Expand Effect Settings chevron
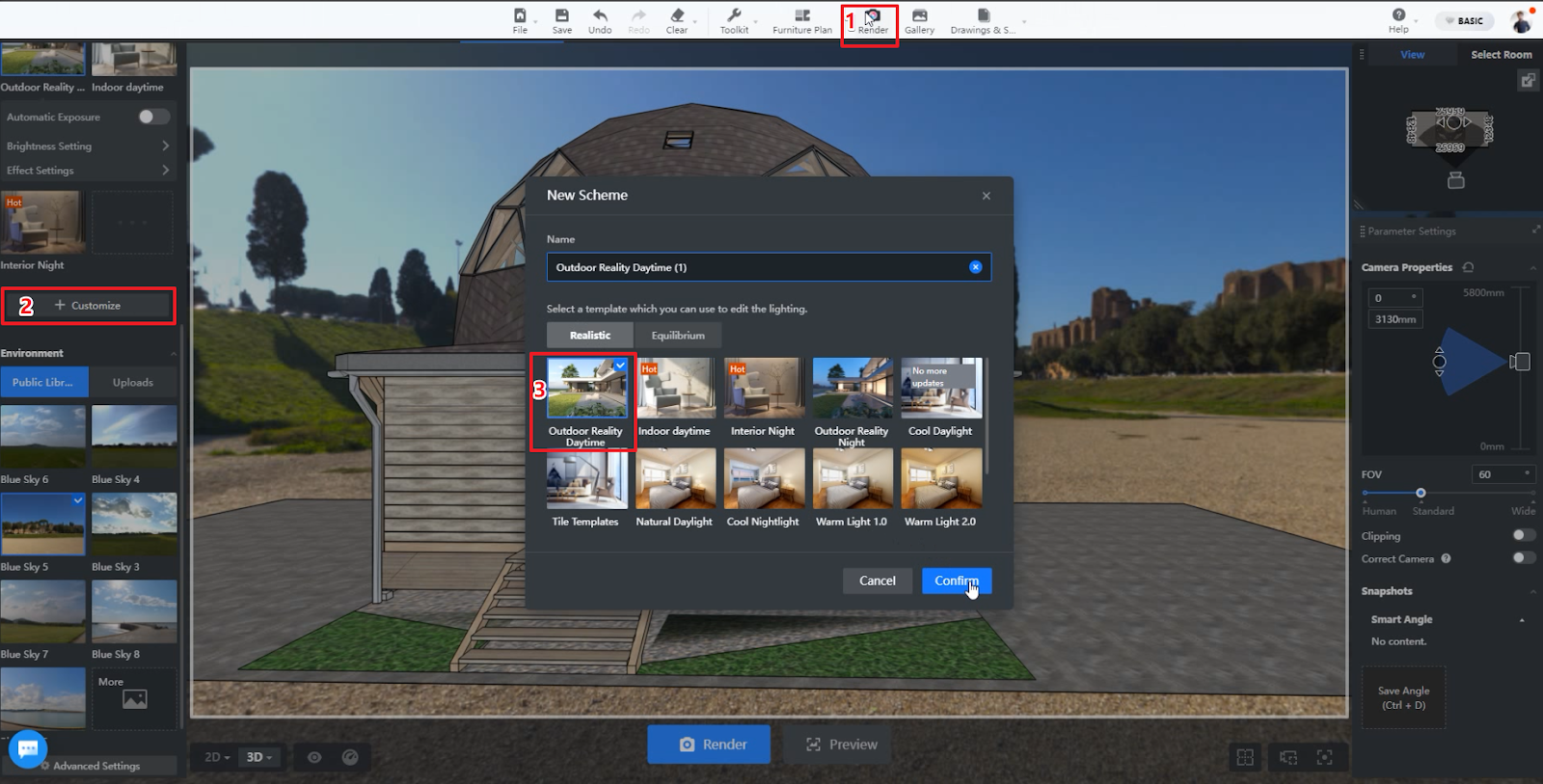Image resolution: width=1543 pixels, height=784 pixels. tap(166, 170)
